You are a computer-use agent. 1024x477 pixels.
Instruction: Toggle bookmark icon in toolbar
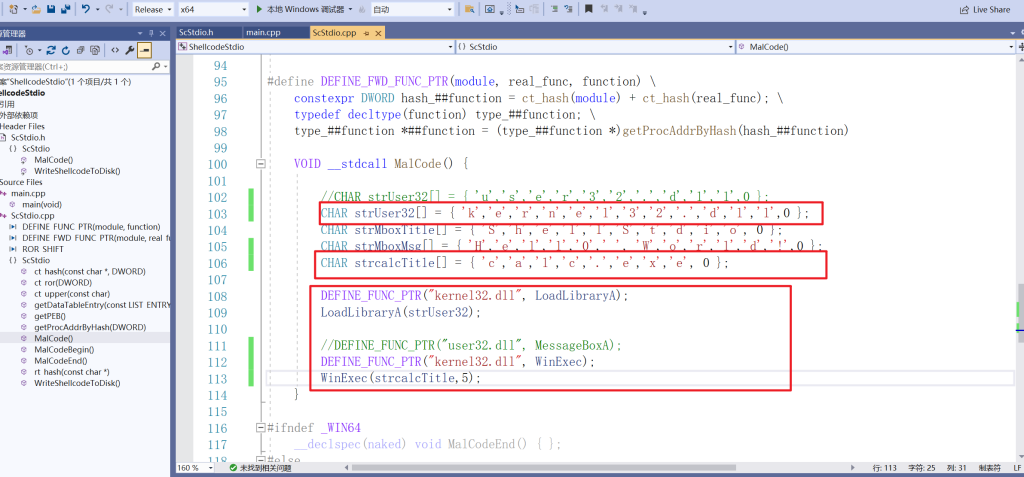(588, 9)
